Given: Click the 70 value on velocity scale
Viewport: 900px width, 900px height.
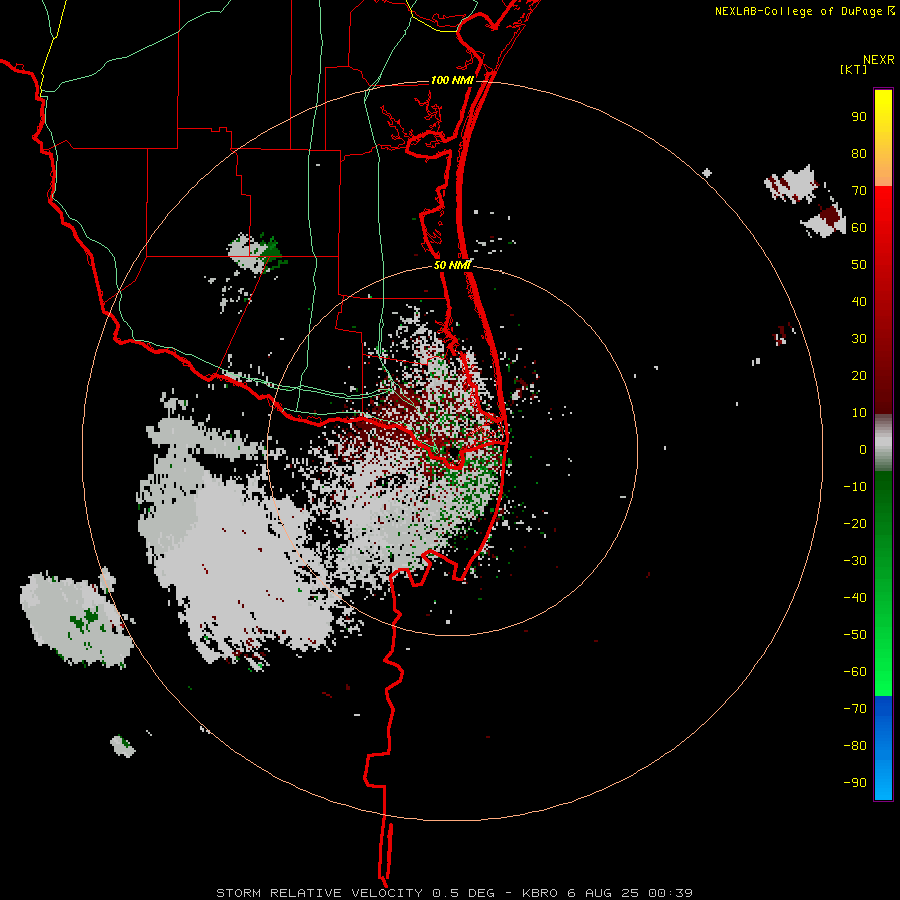Looking at the screenshot, I should coord(859,191).
